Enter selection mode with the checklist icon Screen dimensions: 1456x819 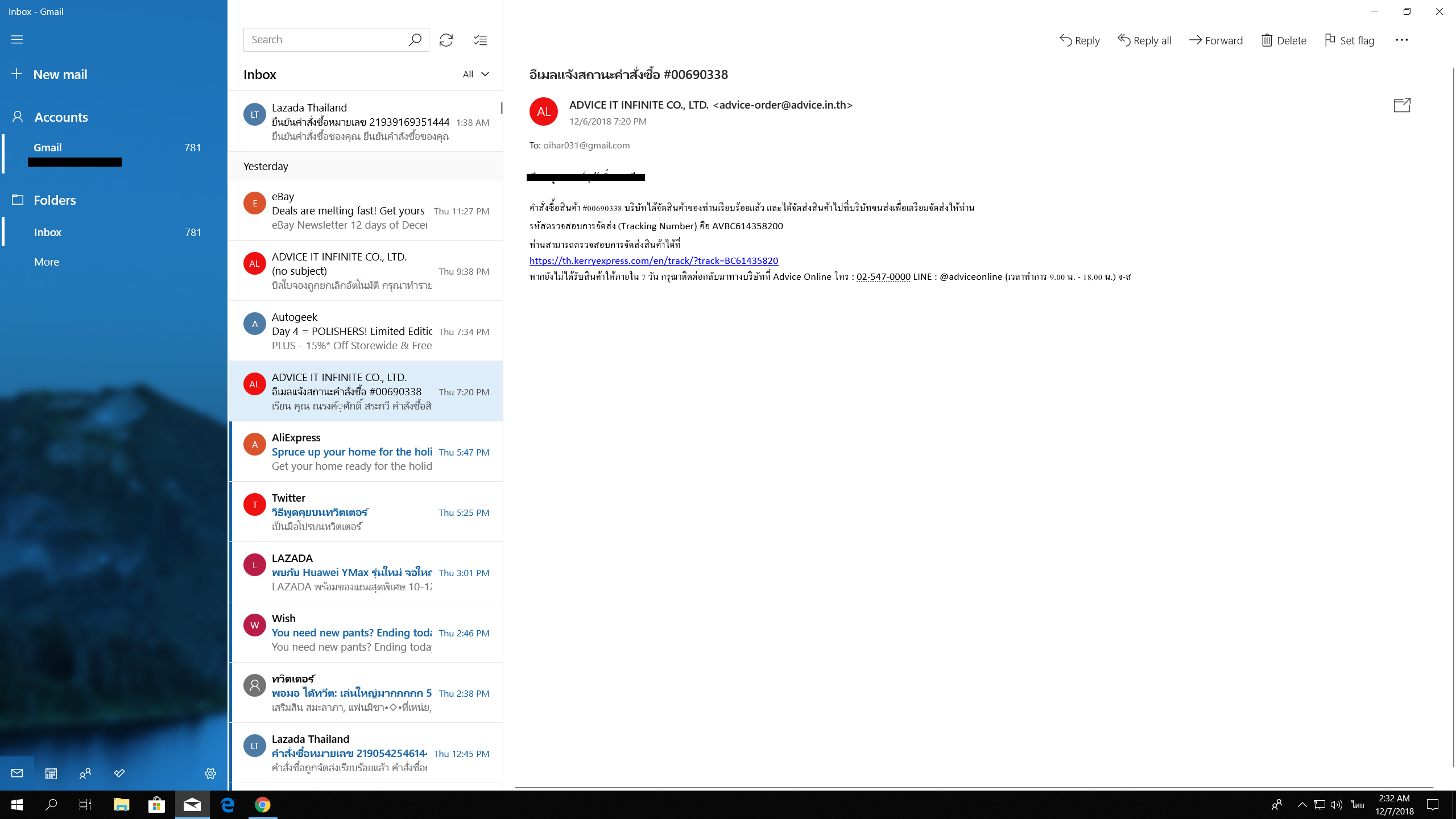click(x=481, y=40)
